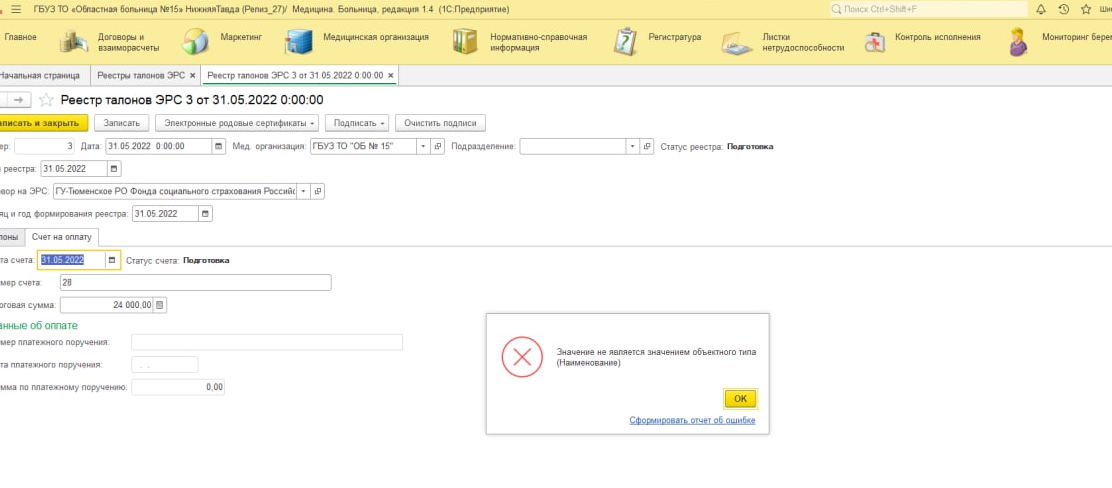
Task: Expand the Подразделение dropdown list
Action: pyautogui.click(x=632, y=146)
